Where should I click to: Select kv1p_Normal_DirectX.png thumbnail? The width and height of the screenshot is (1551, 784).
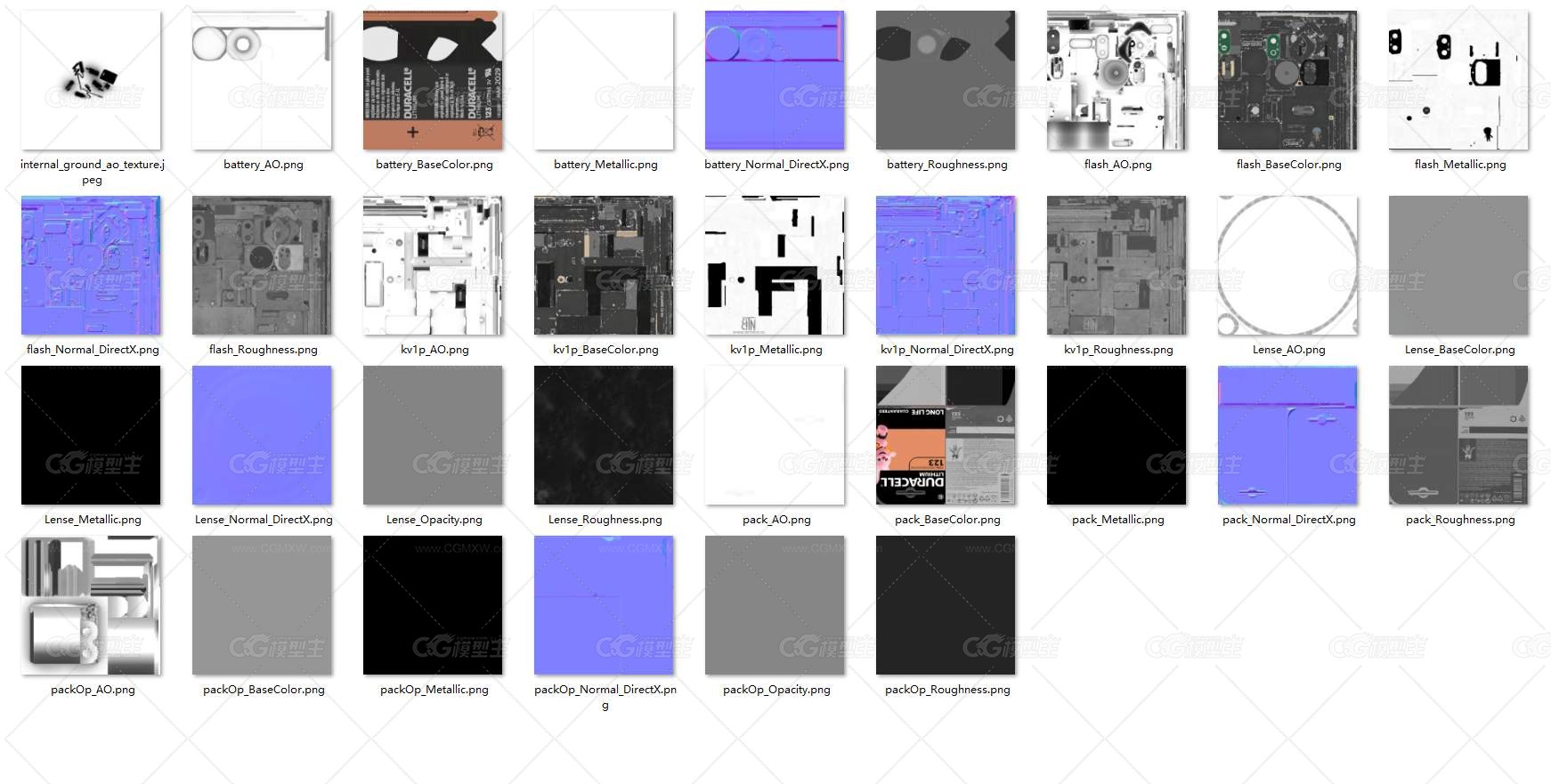(946, 265)
